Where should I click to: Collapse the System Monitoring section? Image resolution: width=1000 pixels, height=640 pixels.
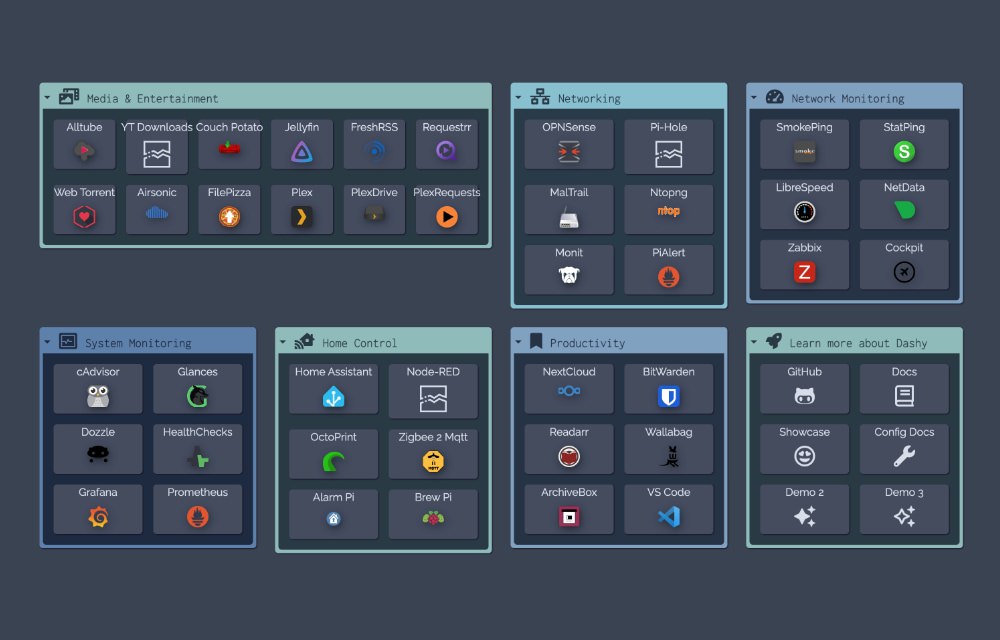47,342
